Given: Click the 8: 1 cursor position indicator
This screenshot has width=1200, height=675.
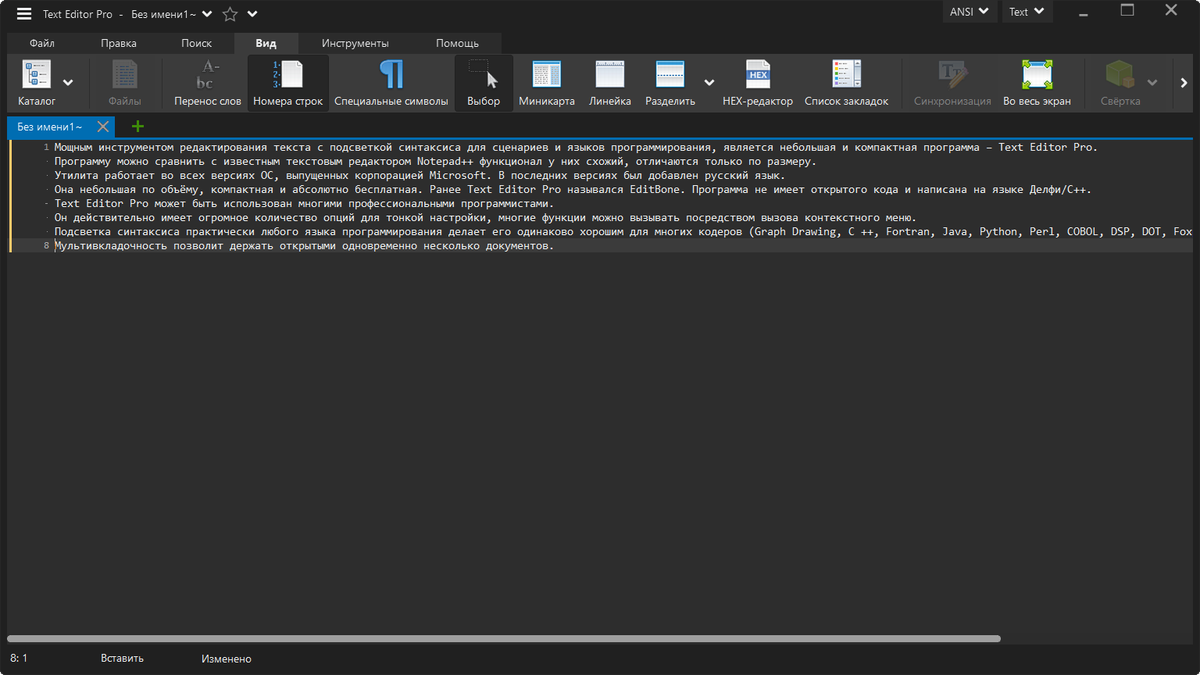Looking at the screenshot, I should [x=19, y=658].
